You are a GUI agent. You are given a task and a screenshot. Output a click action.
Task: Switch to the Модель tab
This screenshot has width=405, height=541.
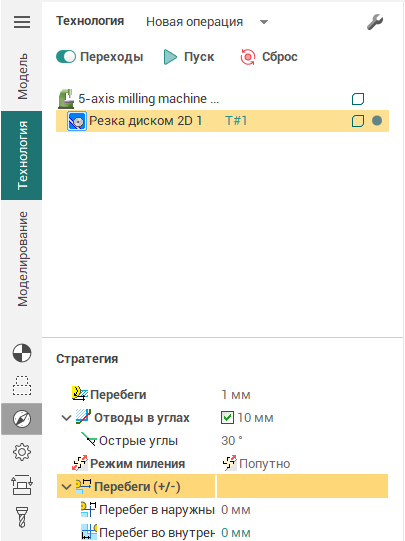[x=22, y=76]
